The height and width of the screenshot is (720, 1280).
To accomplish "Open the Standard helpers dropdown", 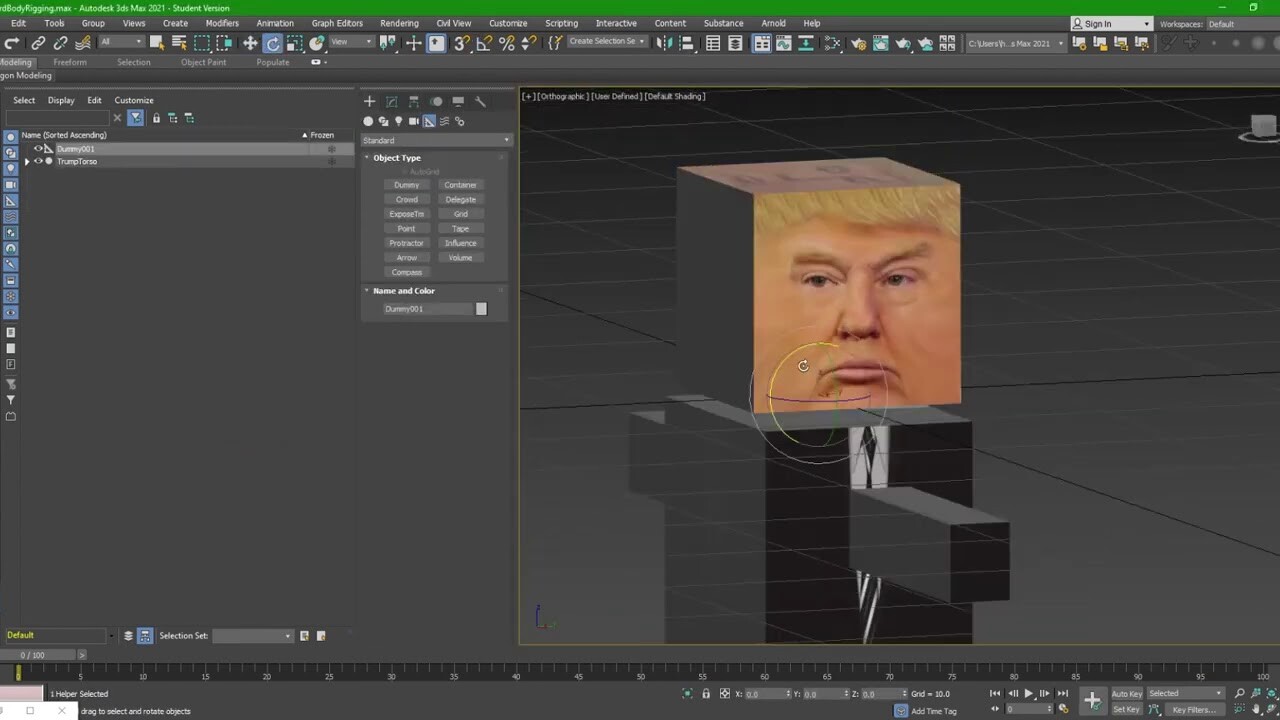I will tap(435, 139).
